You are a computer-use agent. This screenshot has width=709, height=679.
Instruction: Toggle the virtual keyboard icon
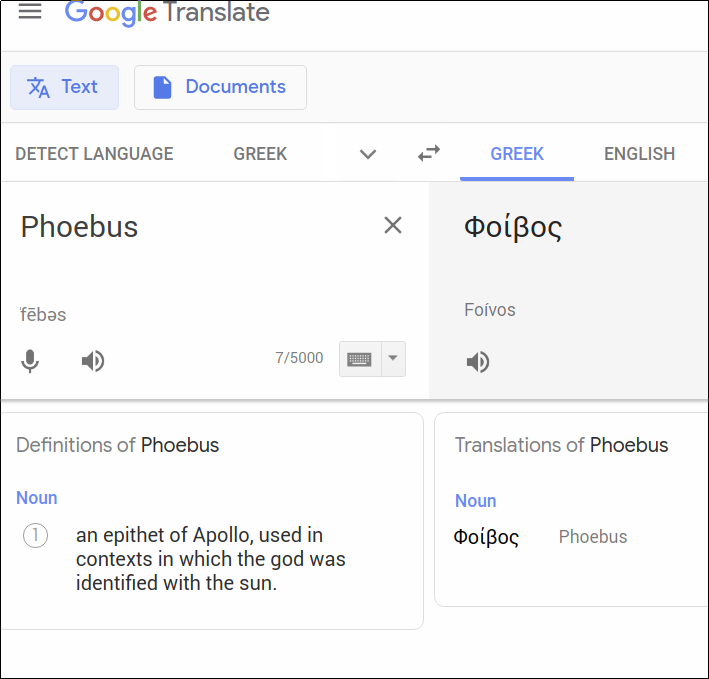(x=360, y=359)
